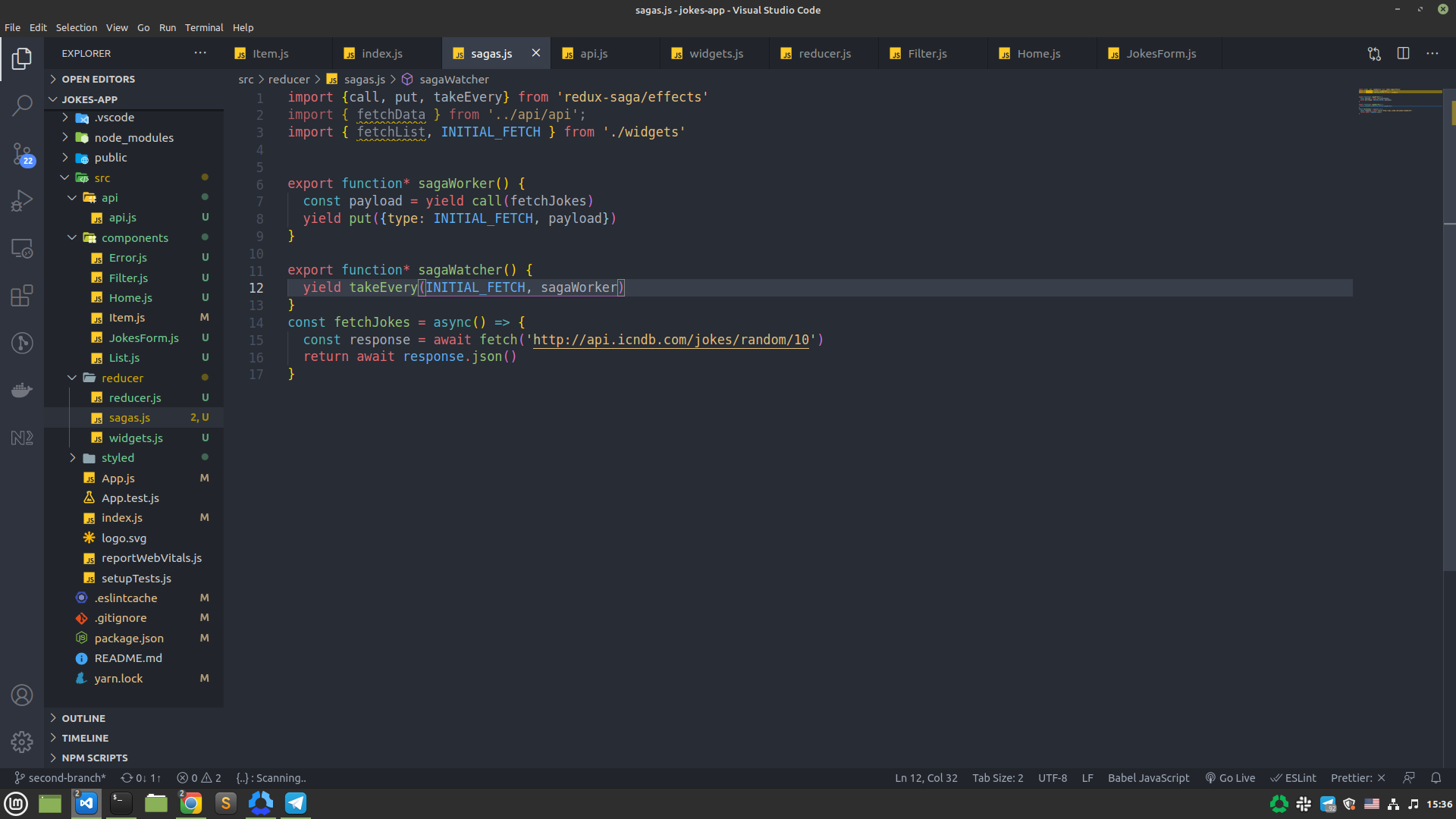Open the Search view in activity bar

tap(22, 105)
